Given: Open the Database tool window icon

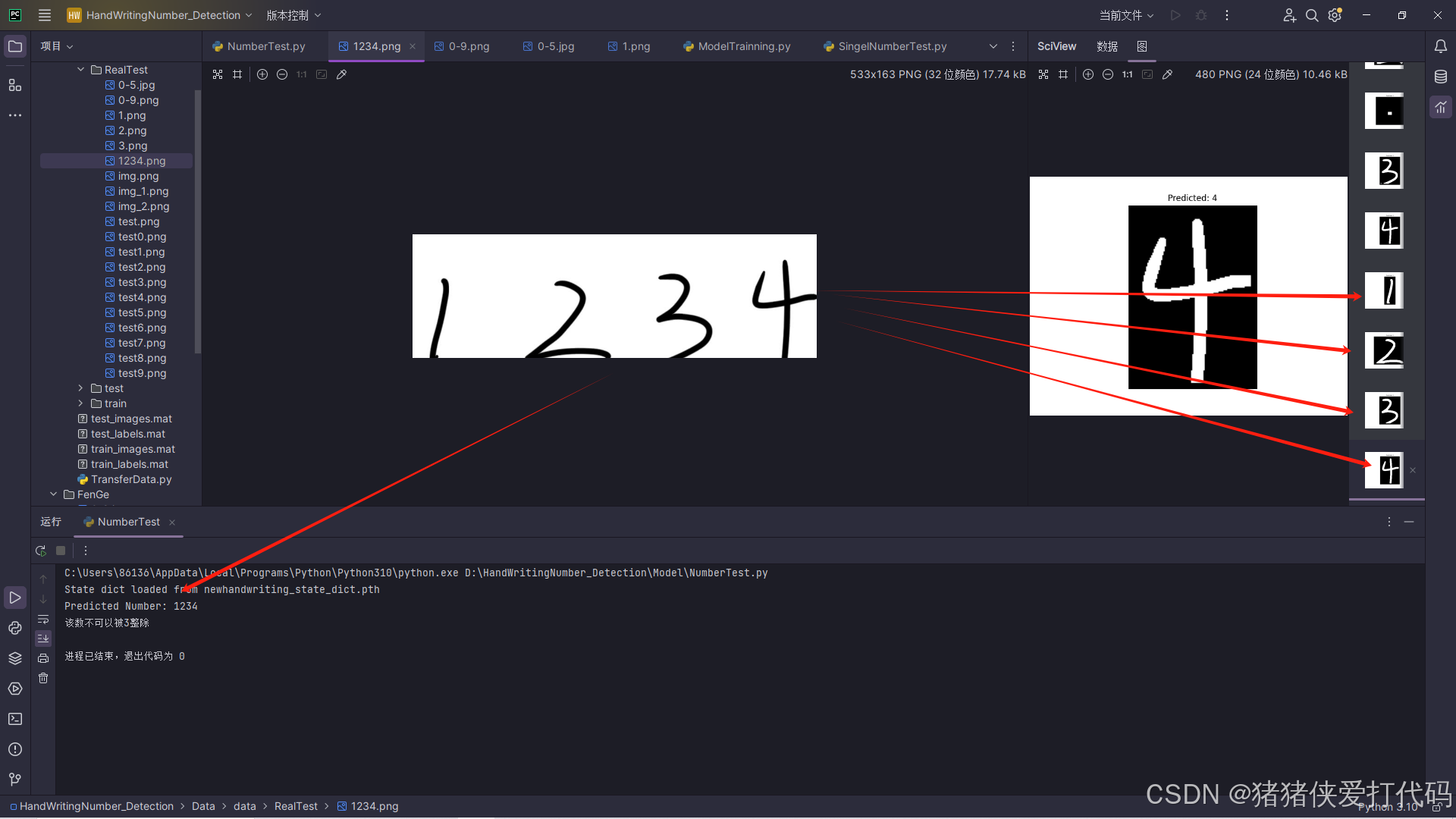Looking at the screenshot, I should pyautogui.click(x=1441, y=77).
